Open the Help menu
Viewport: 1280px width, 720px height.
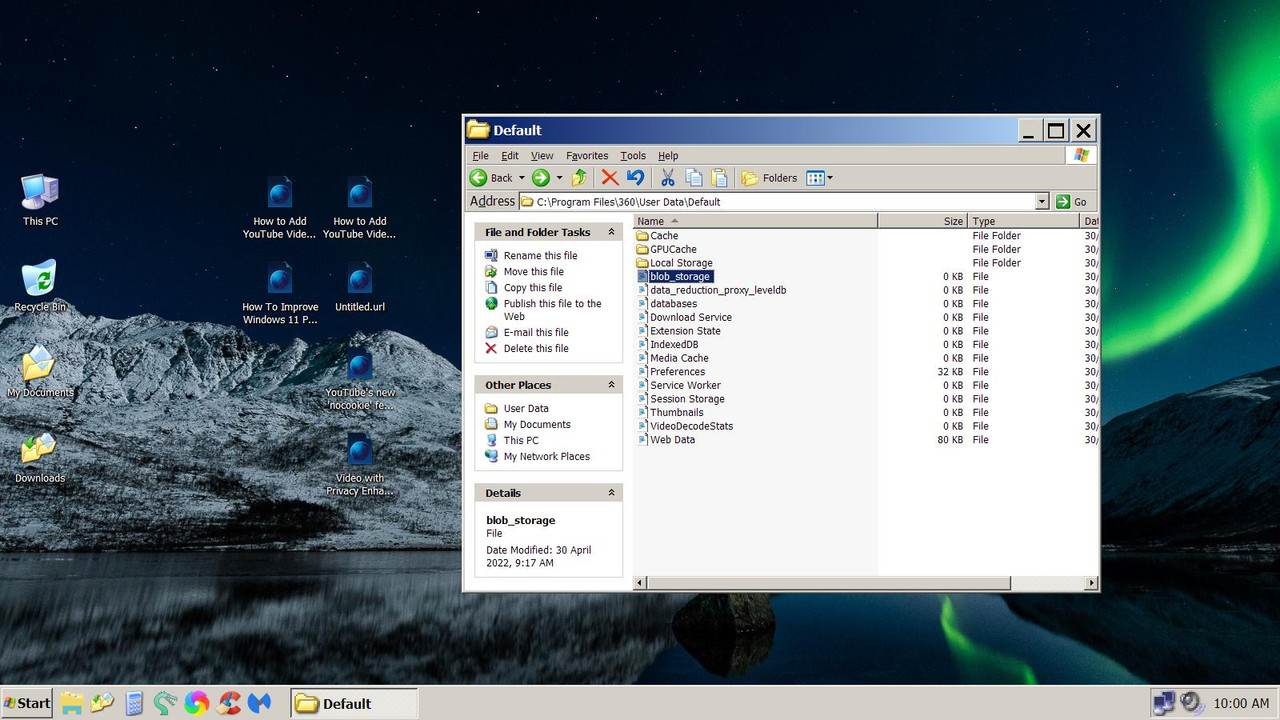click(668, 156)
